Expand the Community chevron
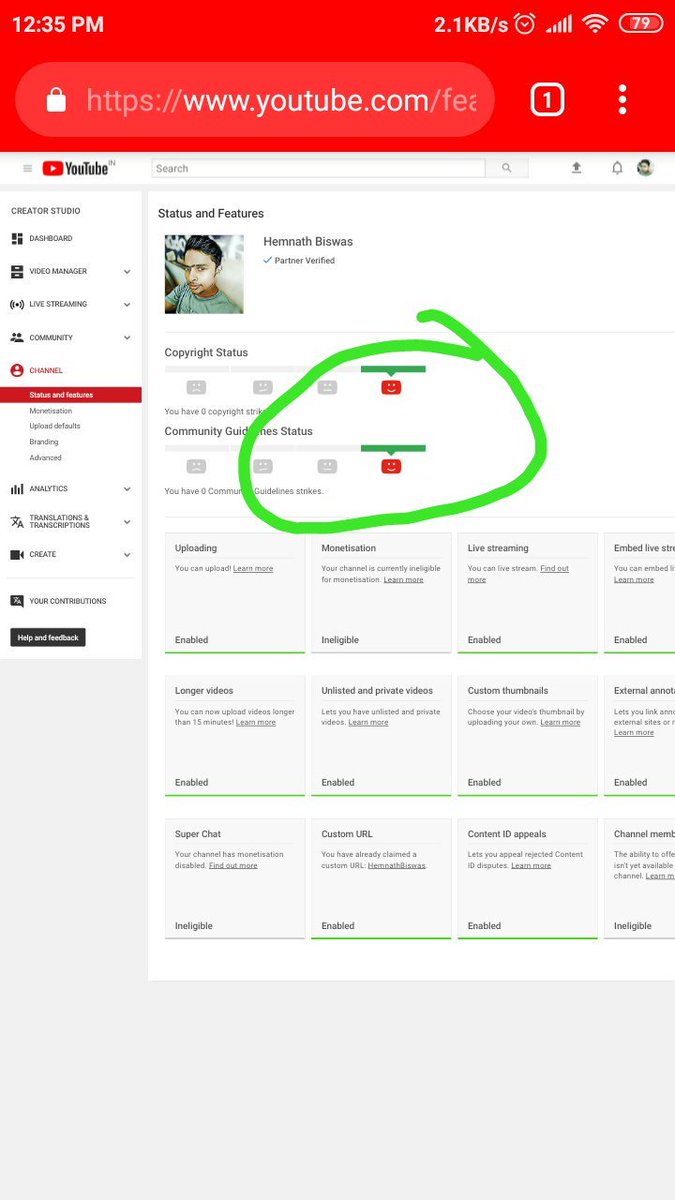This screenshot has width=675, height=1200. (127, 338)
